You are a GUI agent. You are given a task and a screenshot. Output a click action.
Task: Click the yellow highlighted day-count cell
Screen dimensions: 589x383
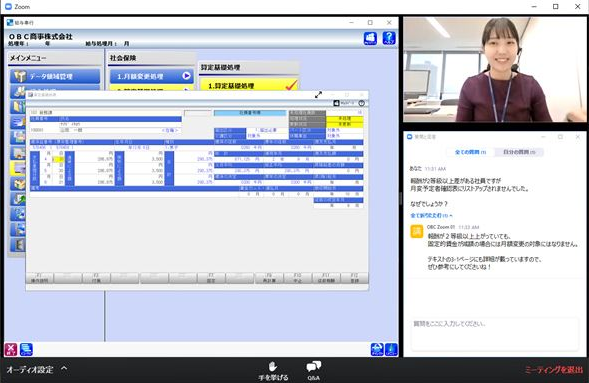click(x=59, y=159)
